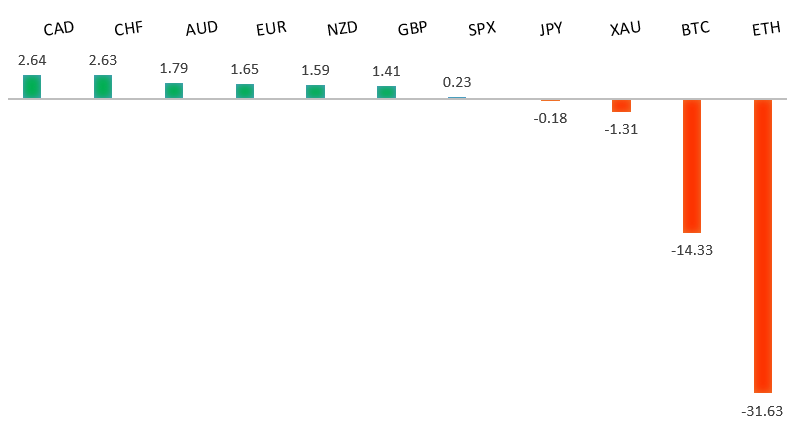Click the BTC label at the top
Screen dimensions: 802x430
(x=694, y=28)
